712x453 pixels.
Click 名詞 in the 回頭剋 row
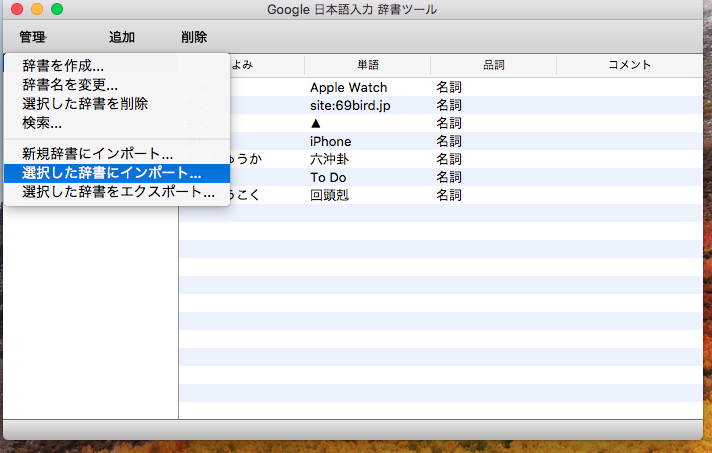[x=449, y=195]
